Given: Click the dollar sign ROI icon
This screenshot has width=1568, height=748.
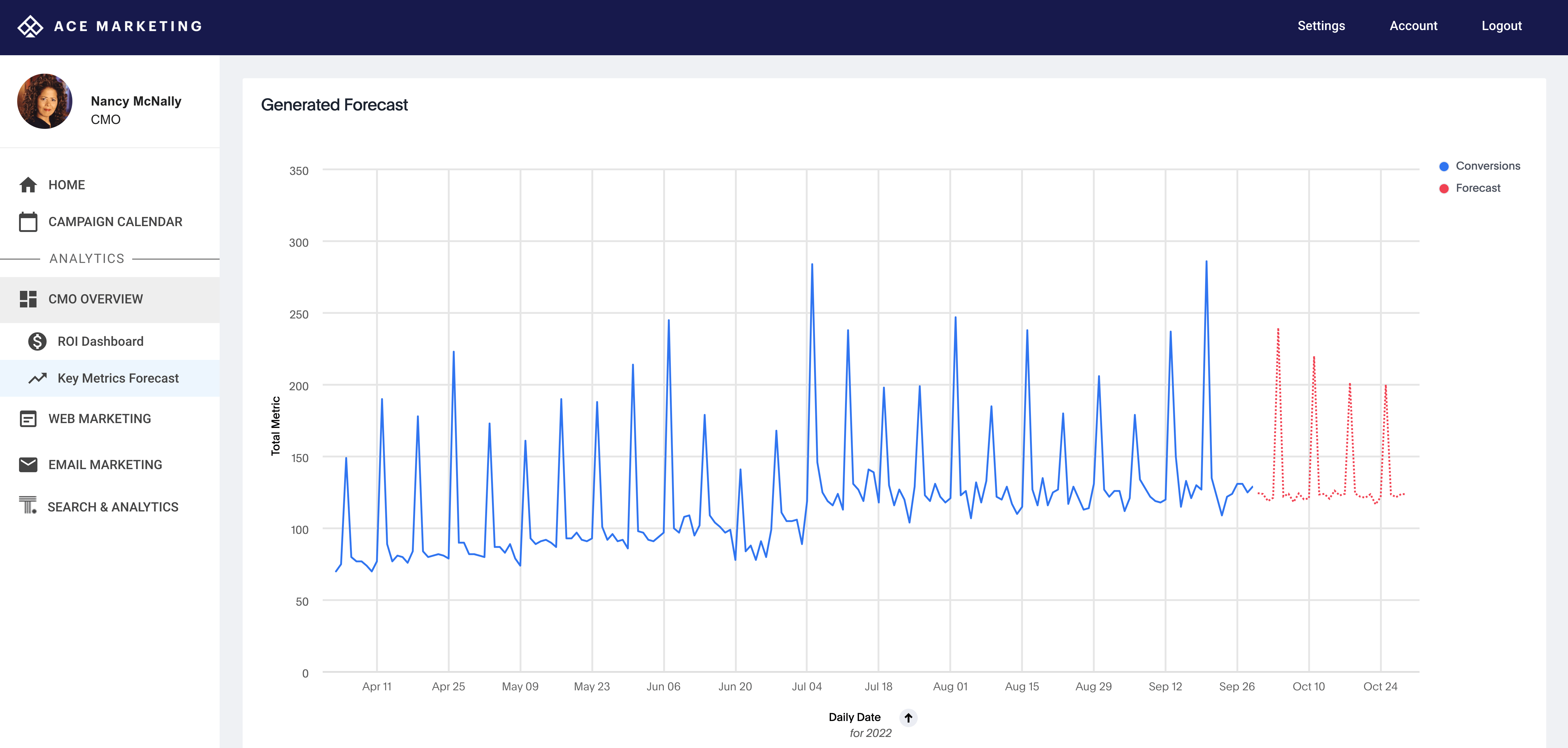Looking at the screenshot, I should click(x=37, y=341).
